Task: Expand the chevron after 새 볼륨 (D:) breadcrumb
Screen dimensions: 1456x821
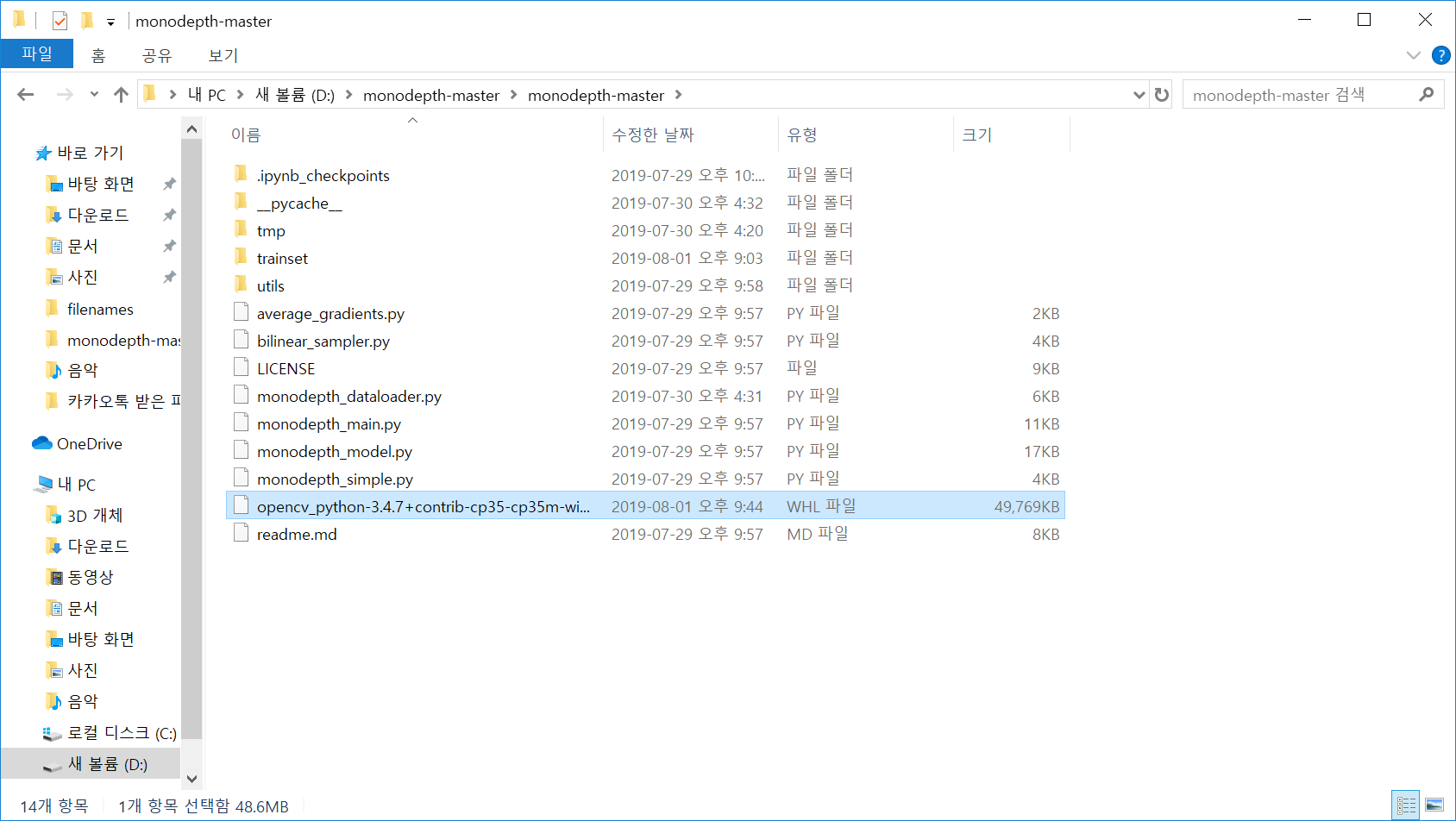Action: (349, 95)
